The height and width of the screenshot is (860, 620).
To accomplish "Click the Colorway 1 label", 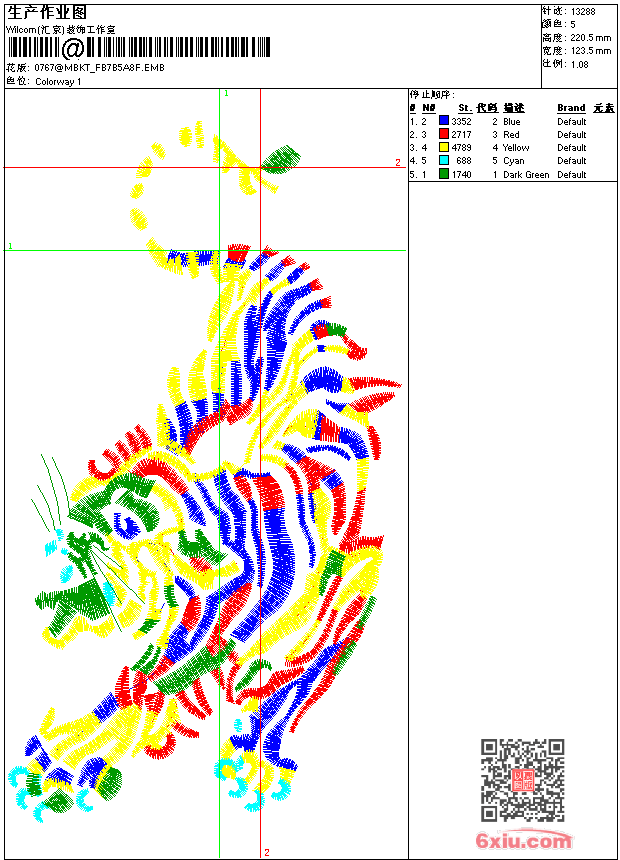I will [58, 82].
